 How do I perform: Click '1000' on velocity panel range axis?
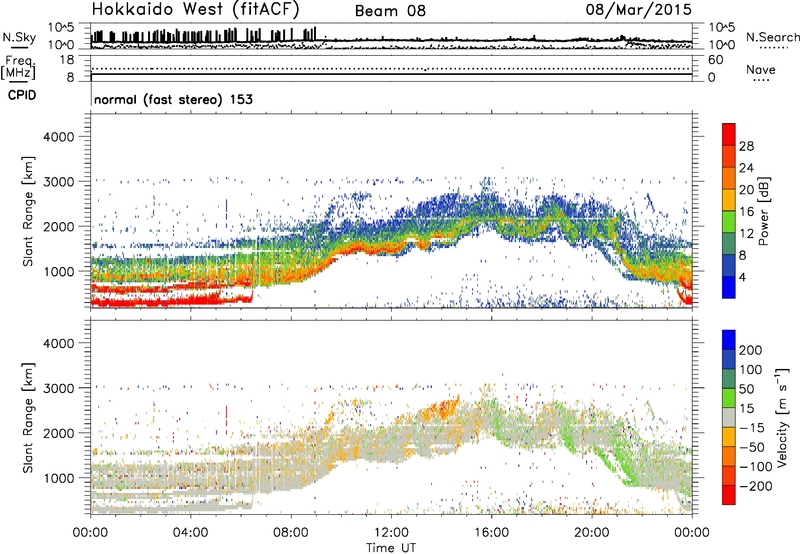pos(58,478)
